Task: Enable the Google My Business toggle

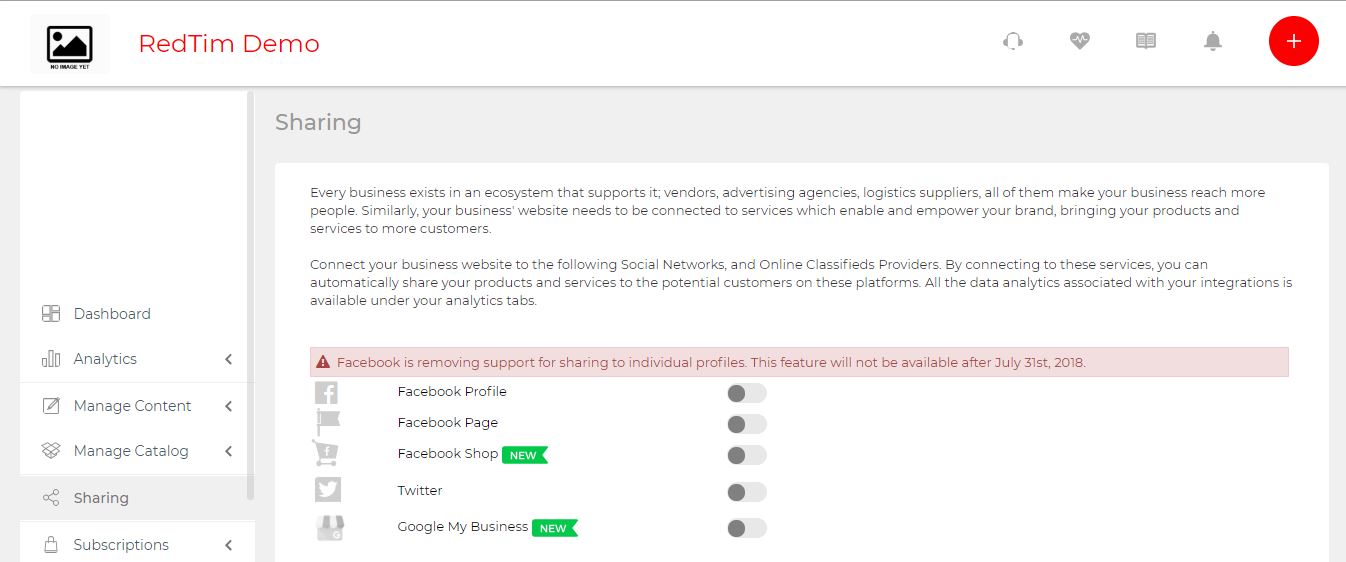Action: (x=747, y=528)
